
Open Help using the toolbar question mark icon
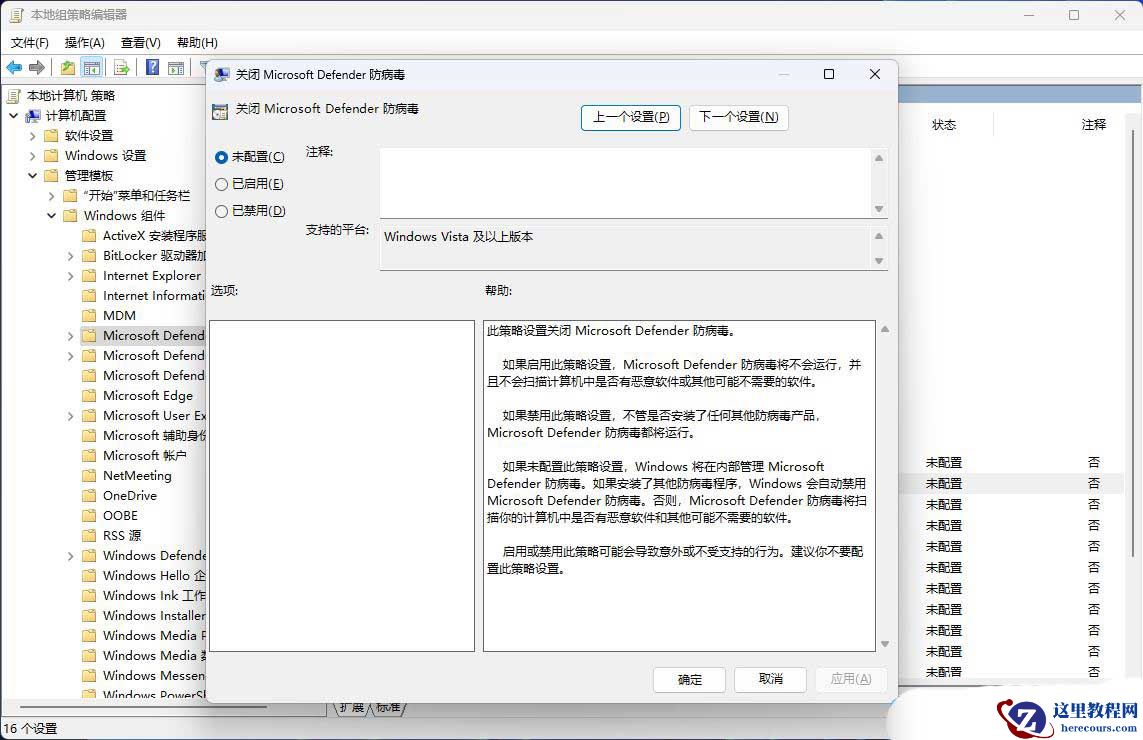(x=152, y=67)
